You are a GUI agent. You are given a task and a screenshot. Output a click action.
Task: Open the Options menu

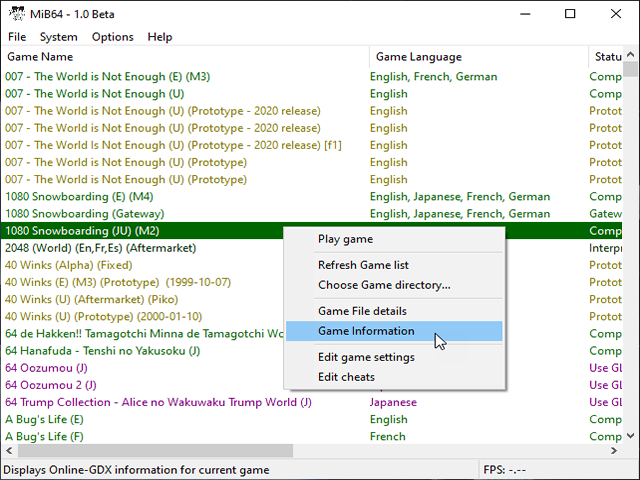tap(112, 37)
